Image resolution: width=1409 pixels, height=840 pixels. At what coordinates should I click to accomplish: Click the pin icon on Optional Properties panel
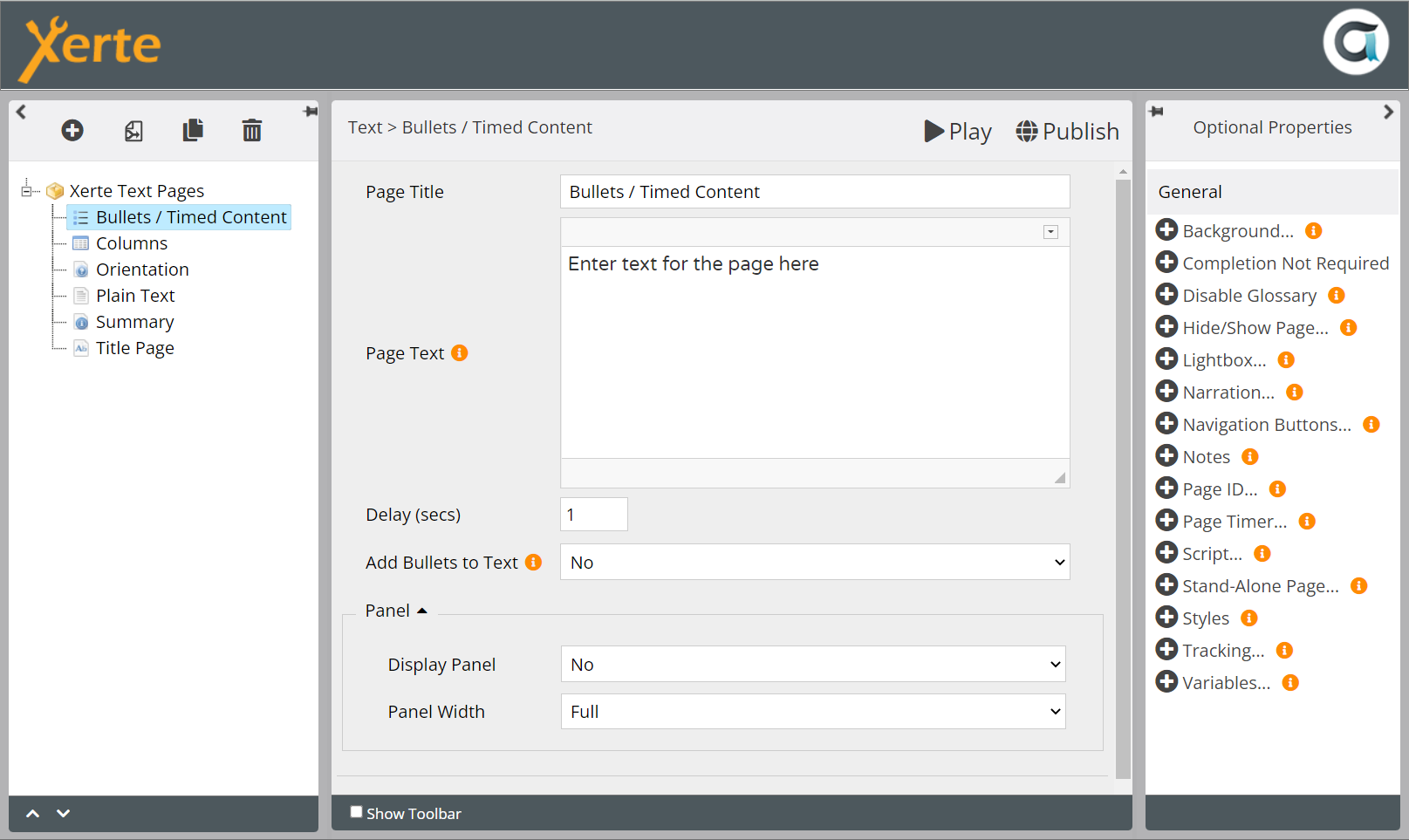click(1157, 112)
